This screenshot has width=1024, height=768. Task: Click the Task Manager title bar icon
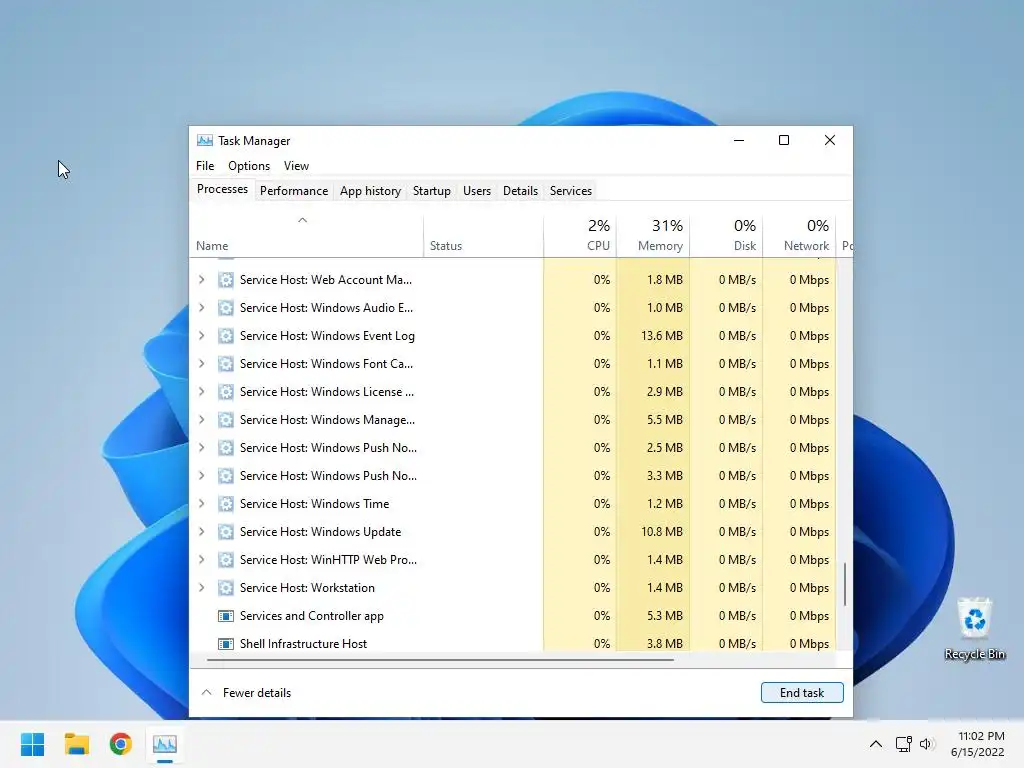[204, 140]
